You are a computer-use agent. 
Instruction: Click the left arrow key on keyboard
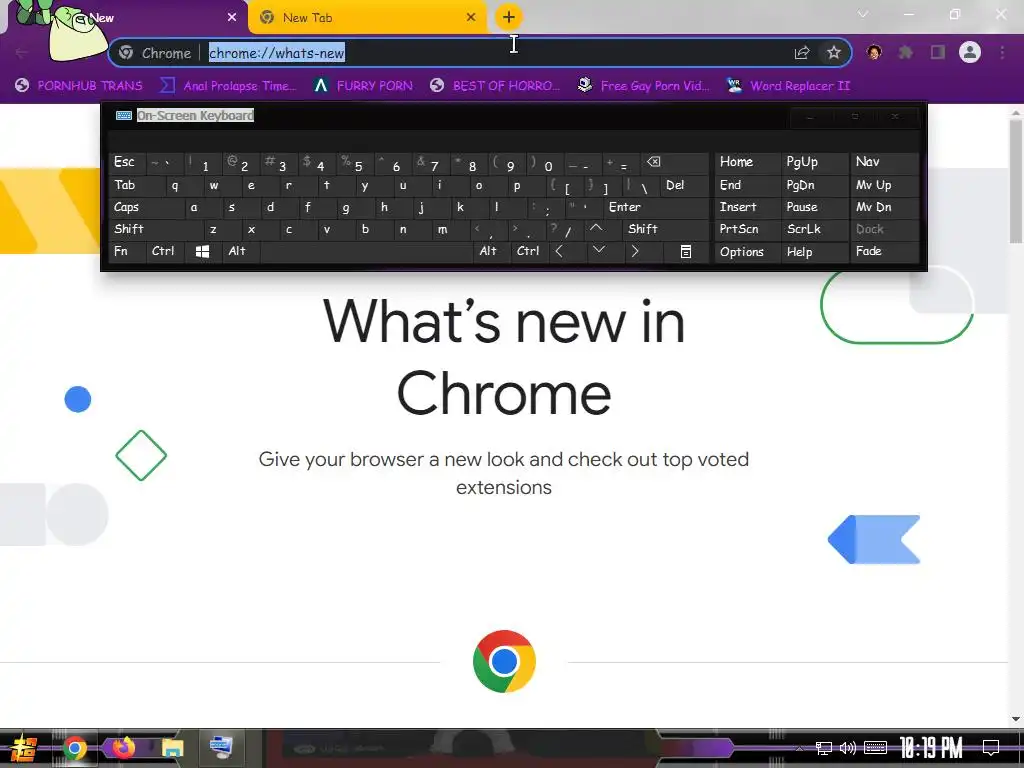[x=559, y=251]
